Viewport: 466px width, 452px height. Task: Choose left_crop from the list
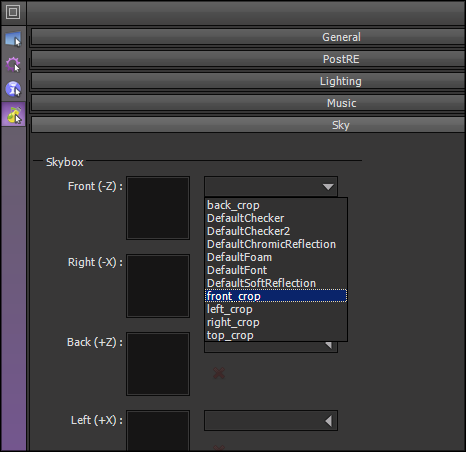point(276,309)
